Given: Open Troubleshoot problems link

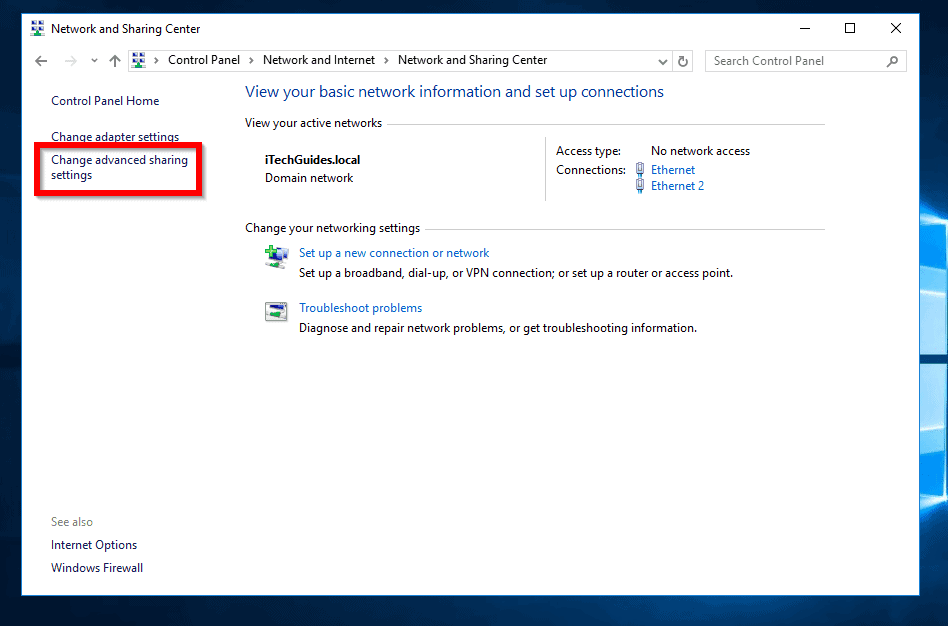Looking at the screenshot, I should 360,308.
